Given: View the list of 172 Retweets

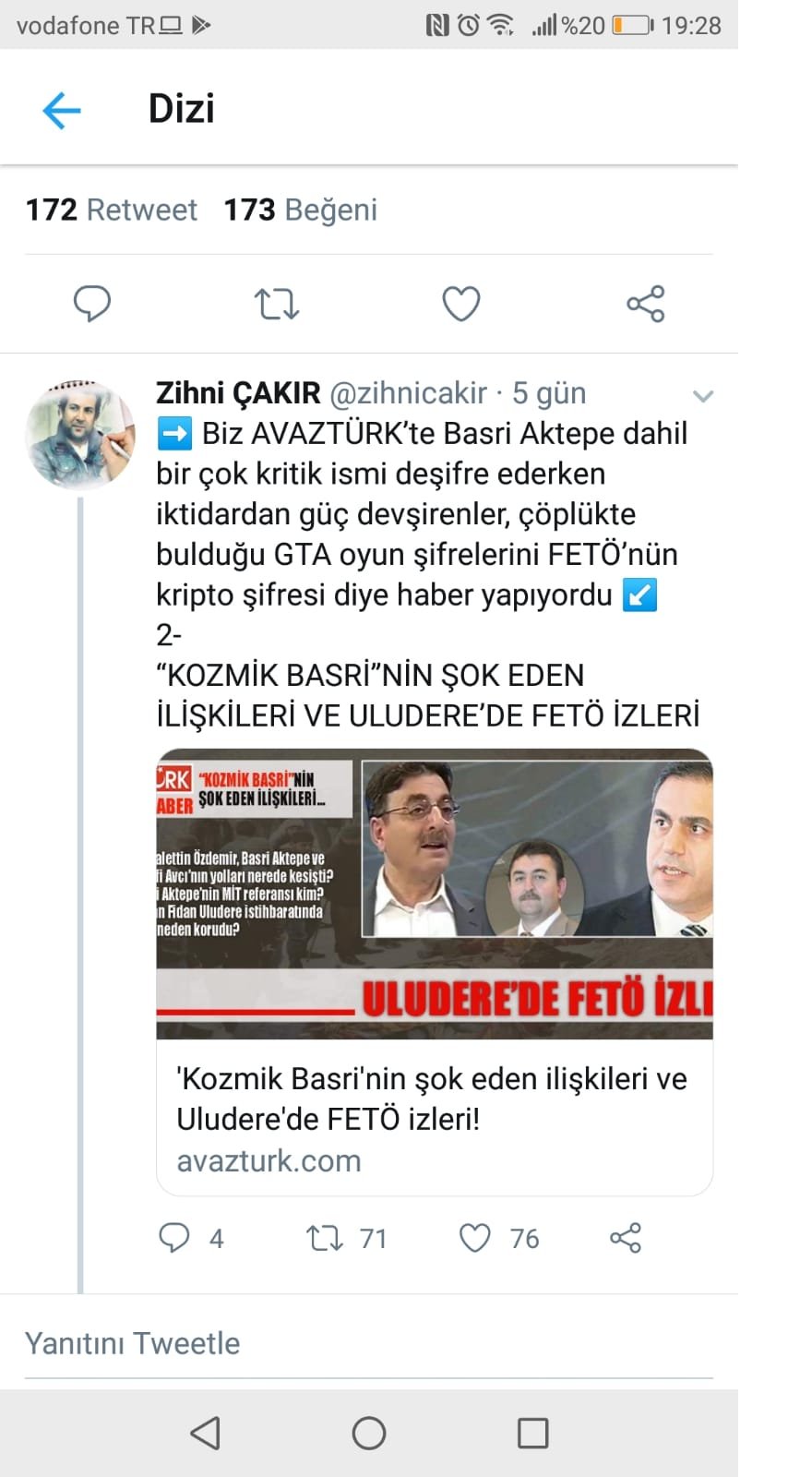Looking at the screenshot, I should (x=112, y=210).
